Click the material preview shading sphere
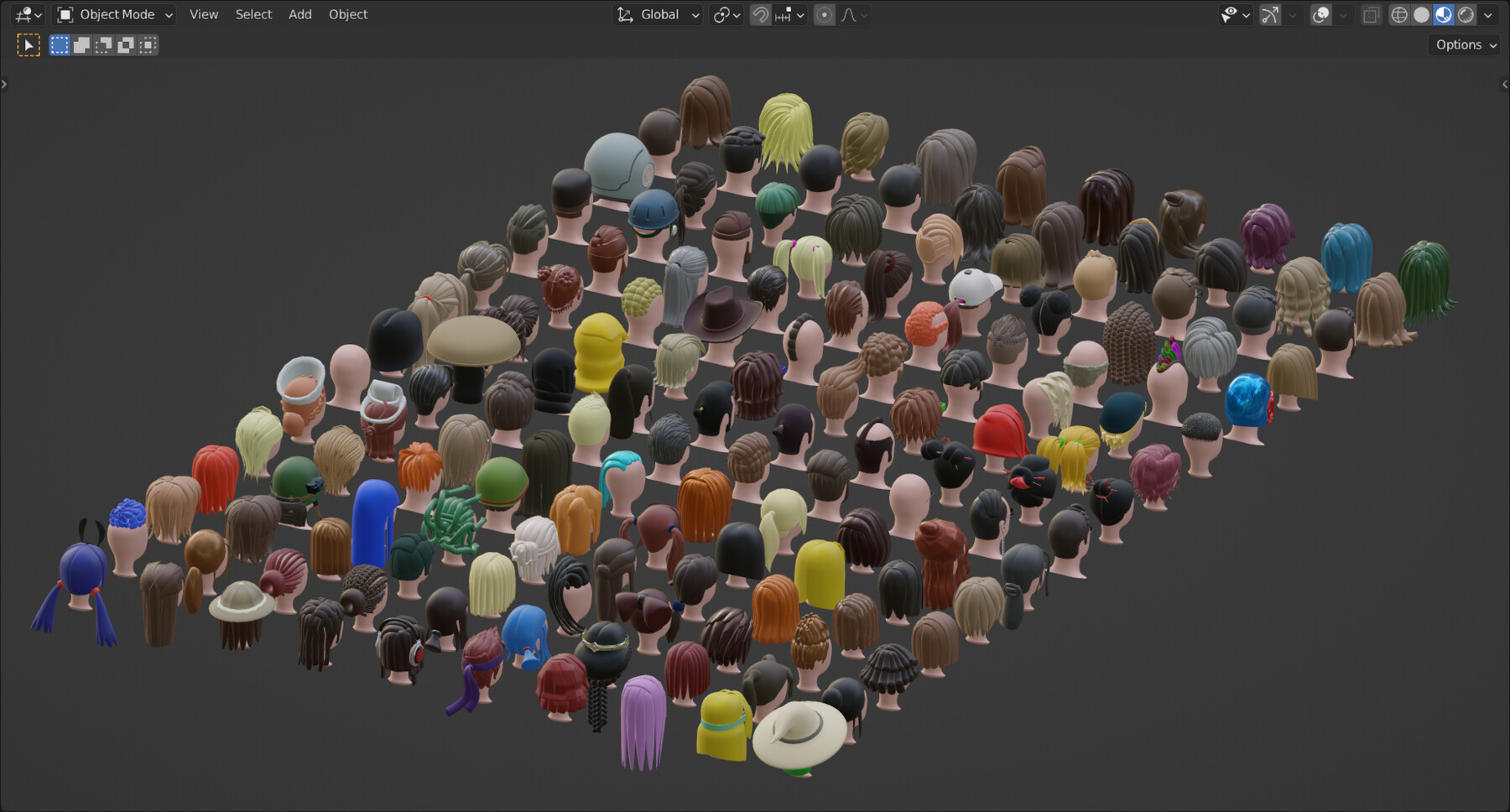1510x812 pixels. tap(1443, 14)
